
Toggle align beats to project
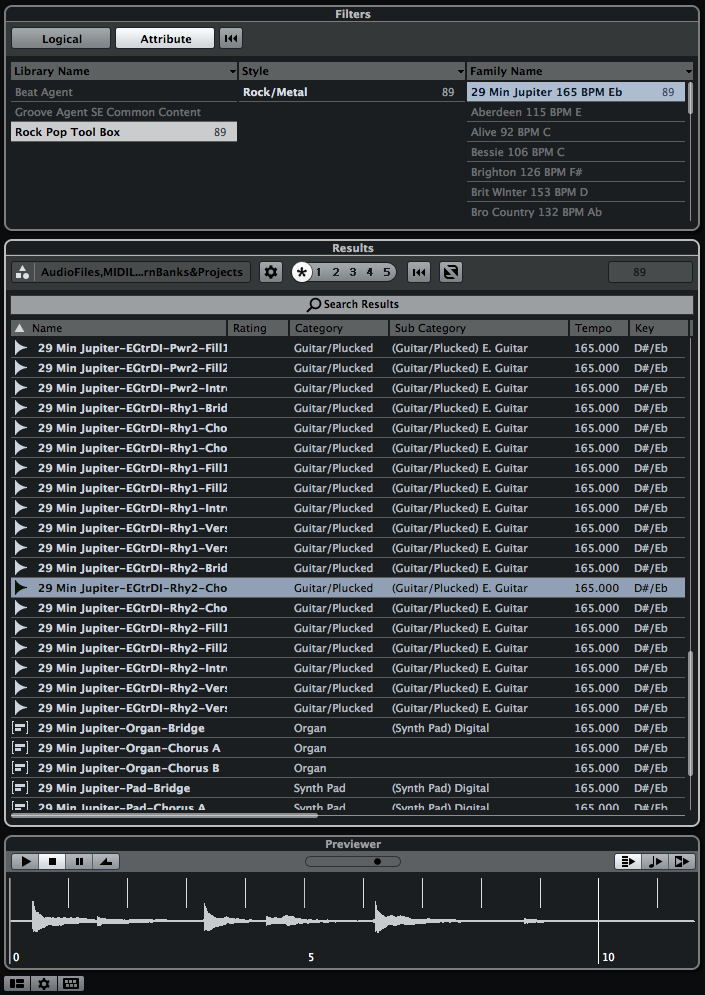656,861
